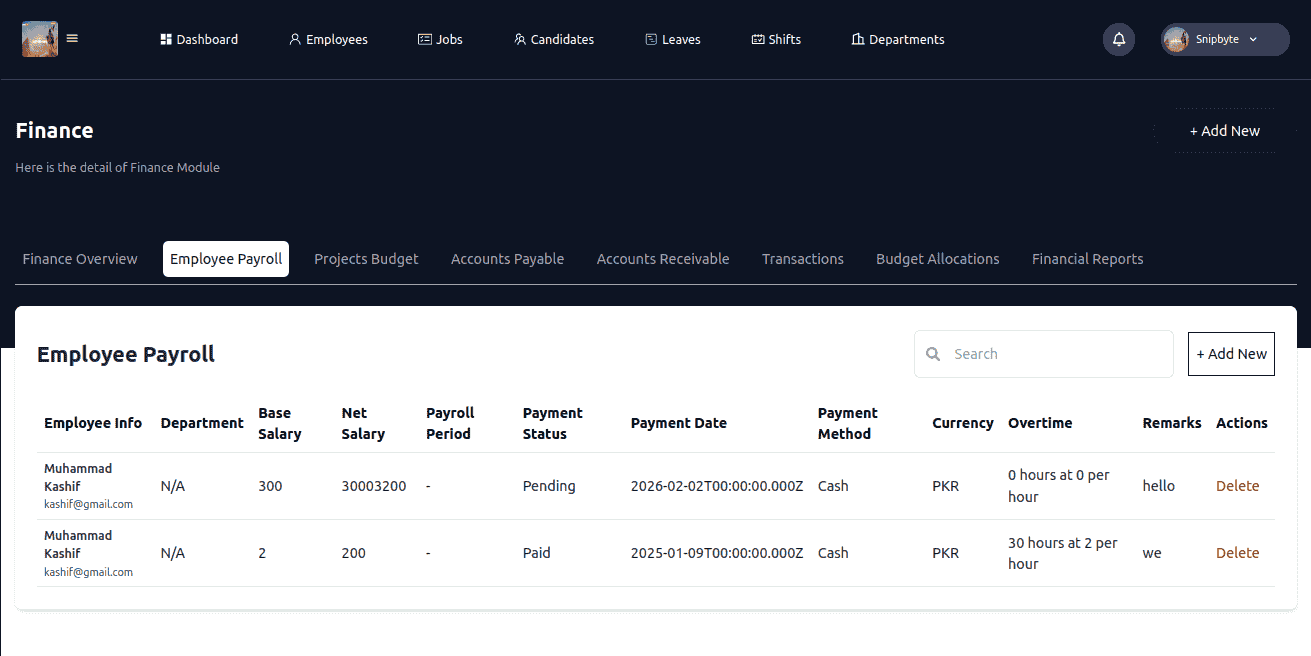1311x656 pixels.
Task: Click overtime '0 hours at 0 per hour'
Action: coord(1059,486)
